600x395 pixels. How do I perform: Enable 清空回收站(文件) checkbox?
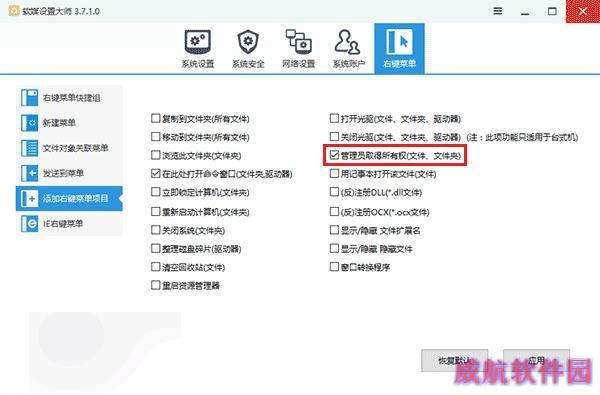pos(155,267)
